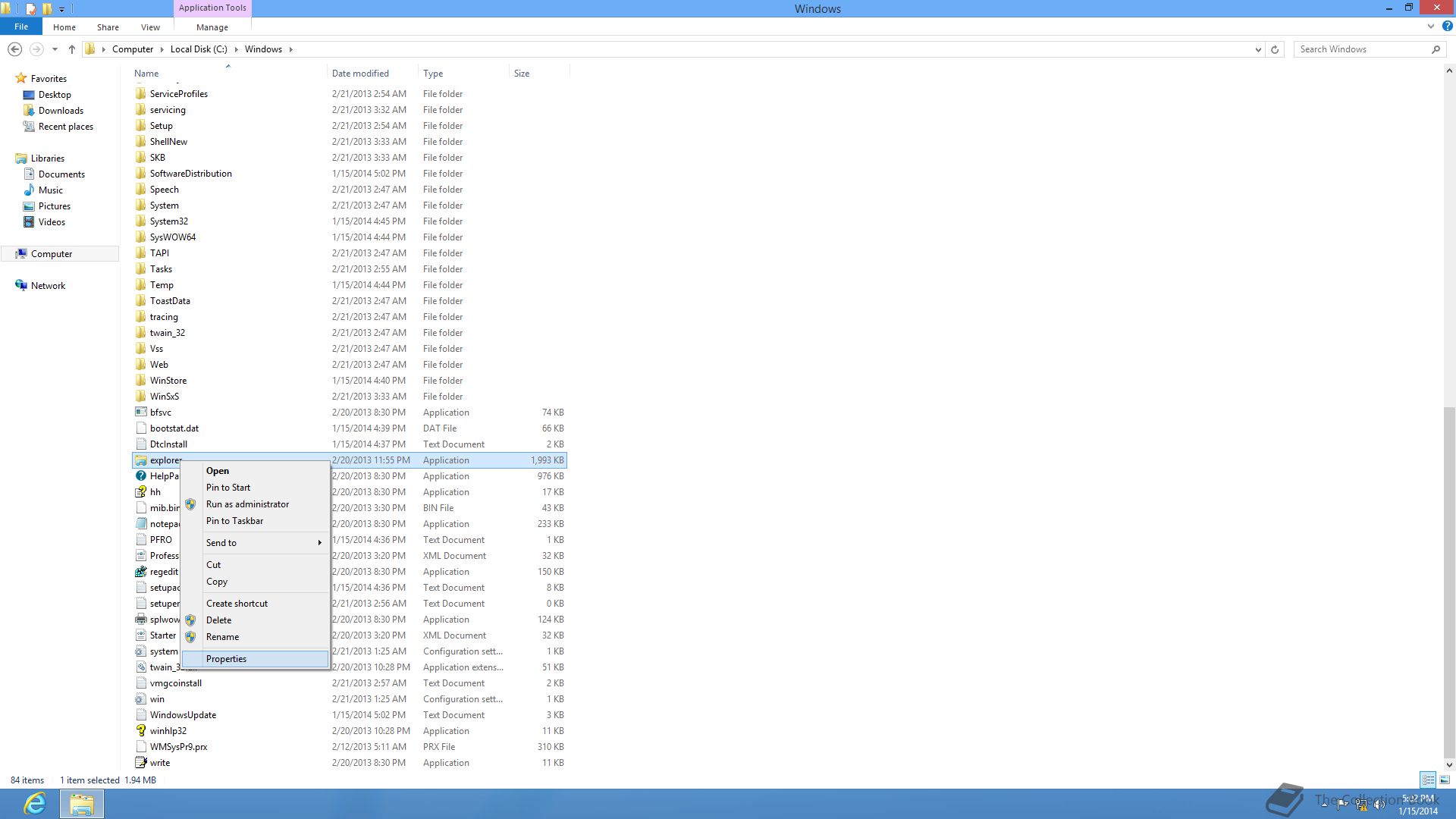Click Computer in the address breadcrumb
Screen dimensions: 1456x819
(x=133, y=49)
